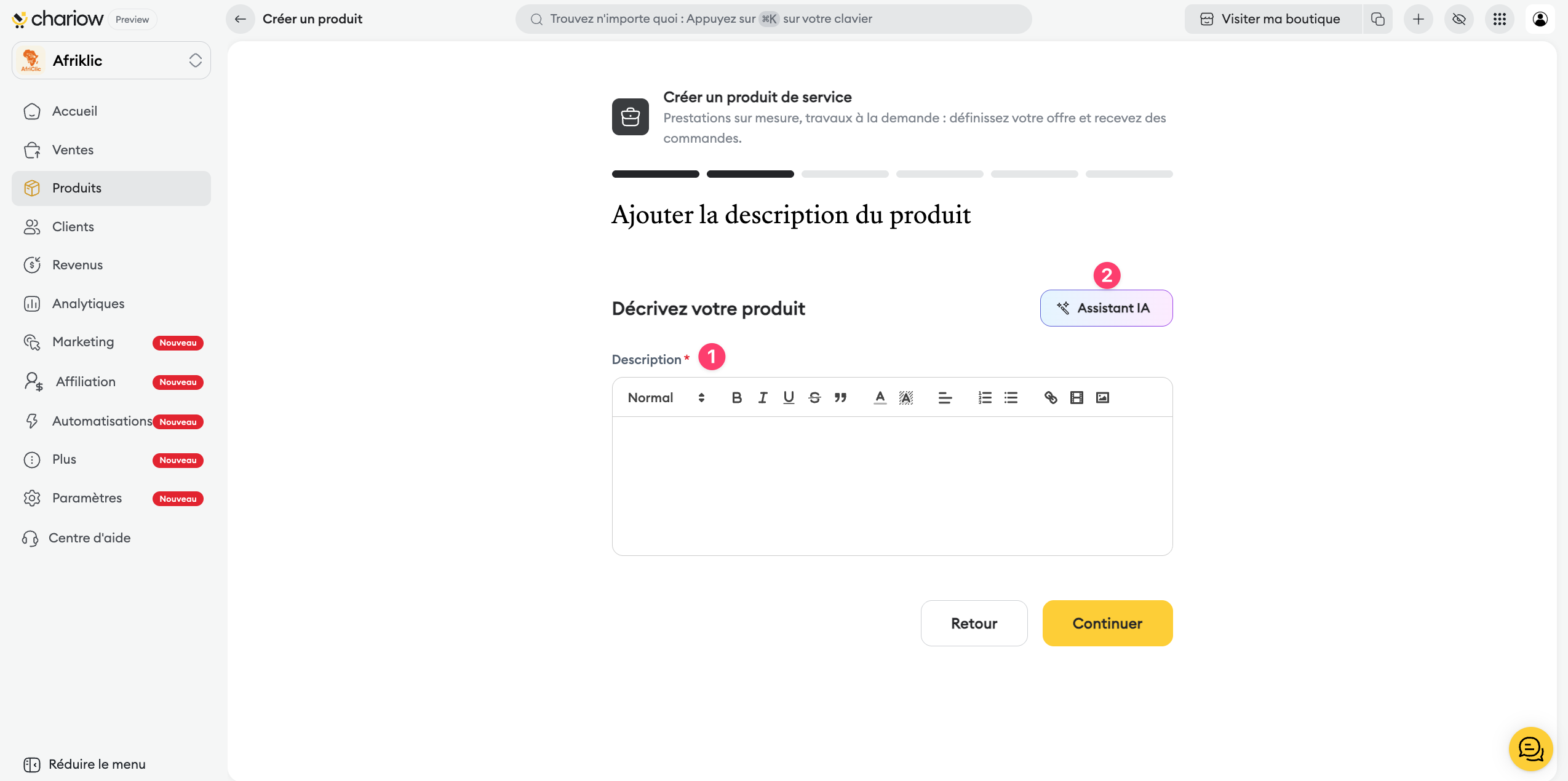Apply italic formatting to description

[763, 398]
